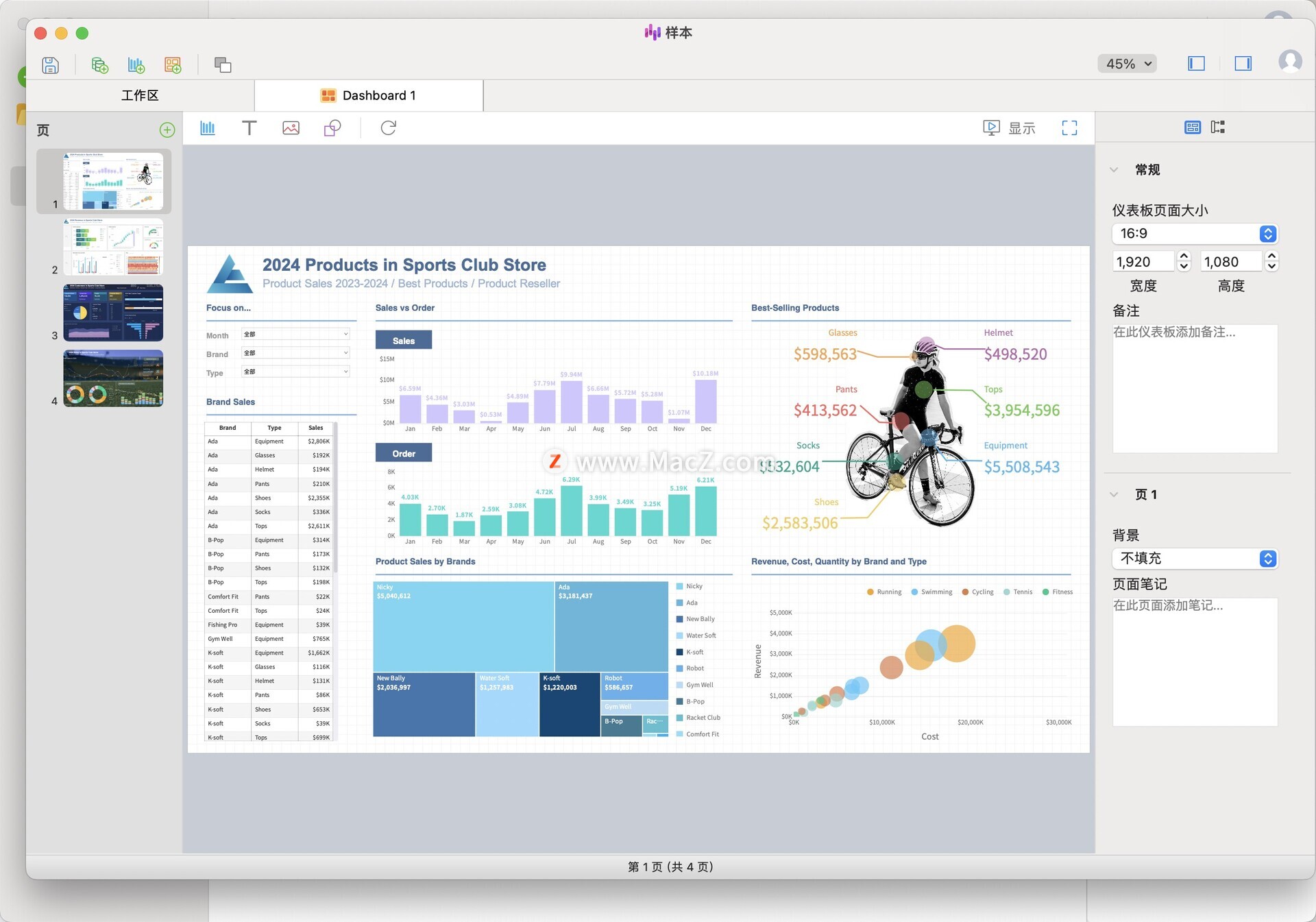
Task: Click the Sports Club triangle logo
Action: pyautogui.click(x=230, y=274)
